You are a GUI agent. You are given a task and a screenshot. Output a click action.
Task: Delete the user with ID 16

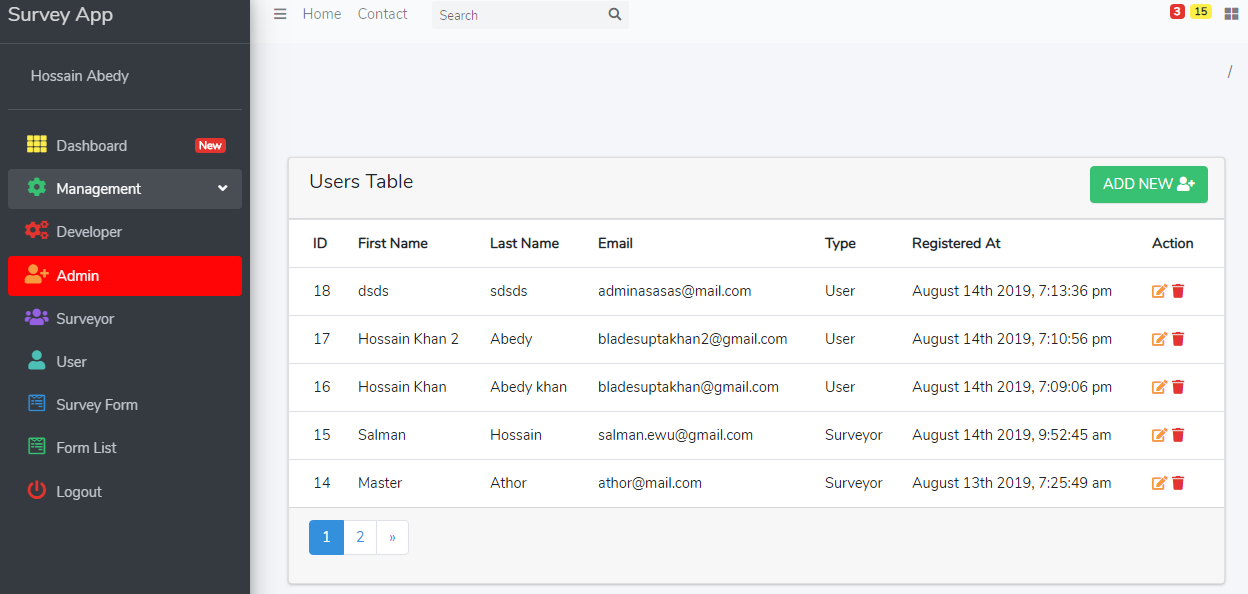(x=1178, y=387)
